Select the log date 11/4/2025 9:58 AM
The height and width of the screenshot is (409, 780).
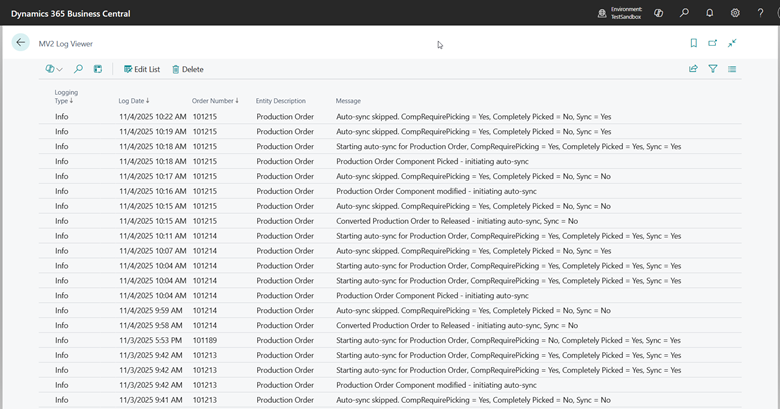(x=151, y=325)
